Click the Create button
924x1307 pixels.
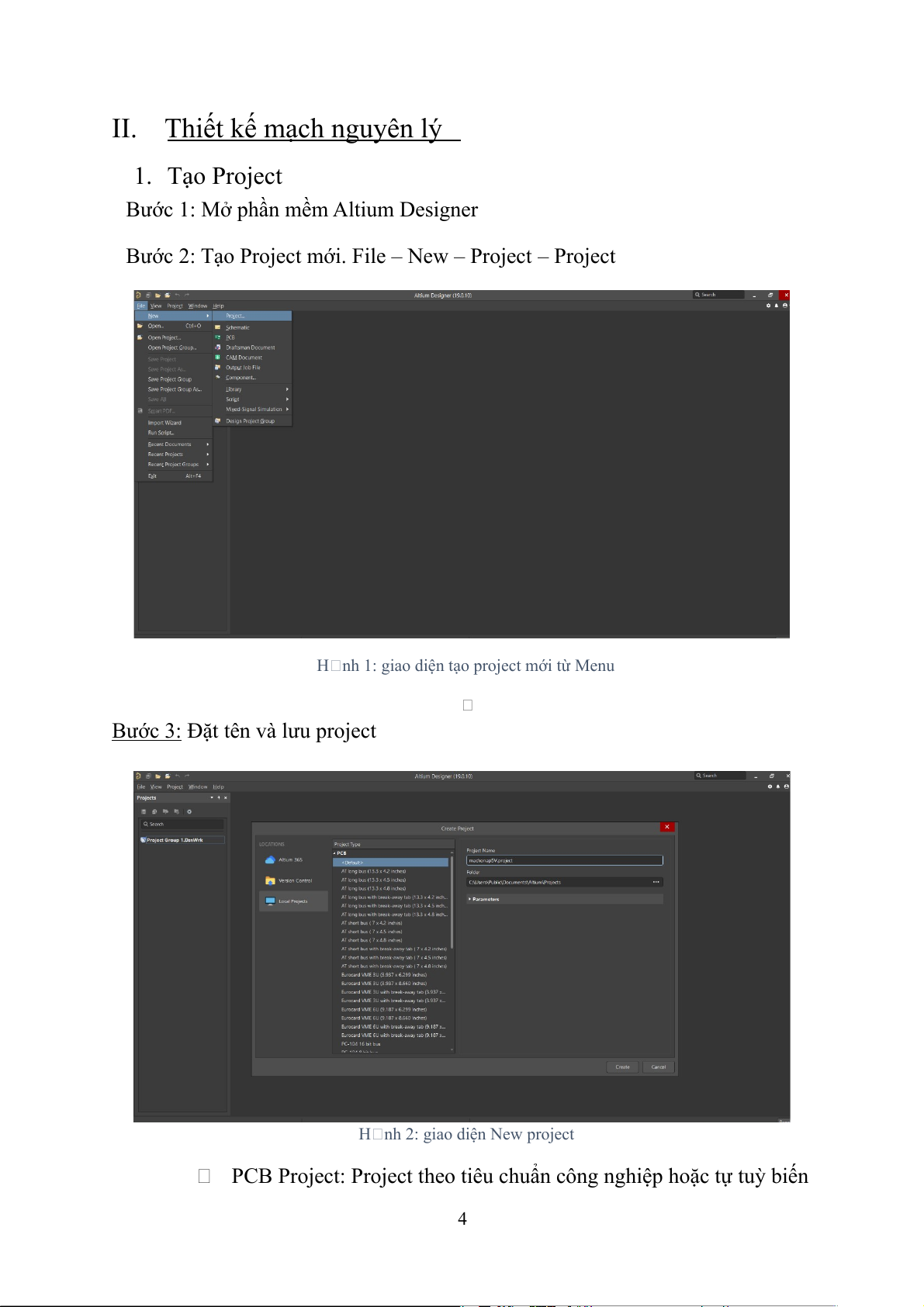[x=622, y=1067]
